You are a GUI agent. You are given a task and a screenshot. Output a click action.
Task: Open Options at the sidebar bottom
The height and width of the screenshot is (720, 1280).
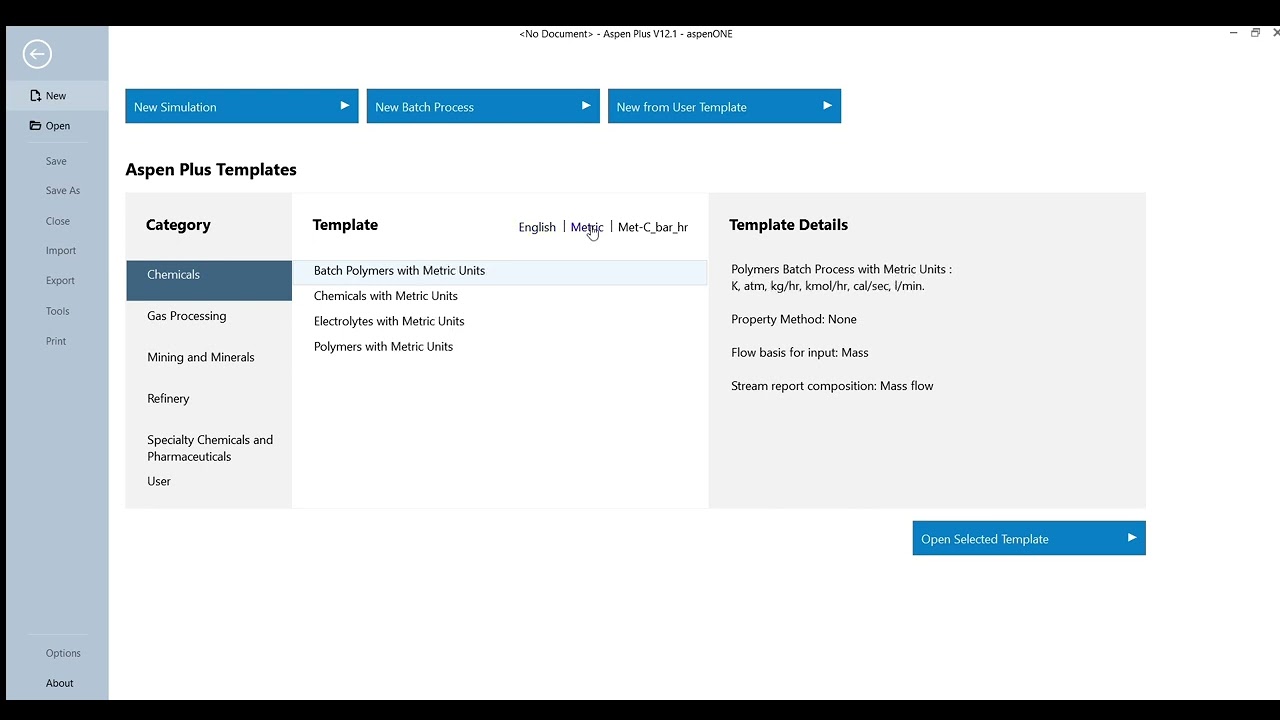(x=63, y=653)
